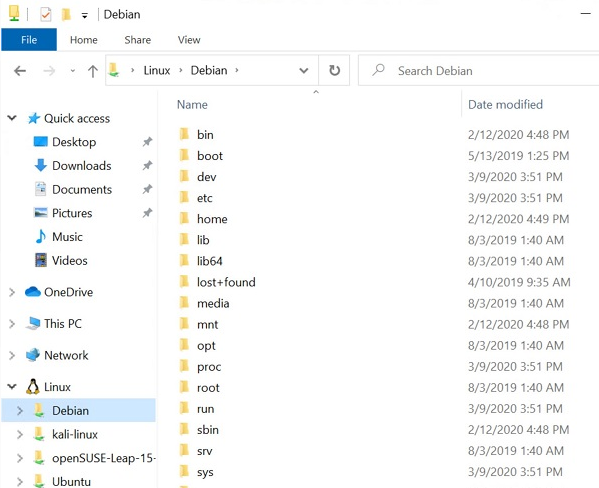Select the home folder icon

[x=184, y=218]
